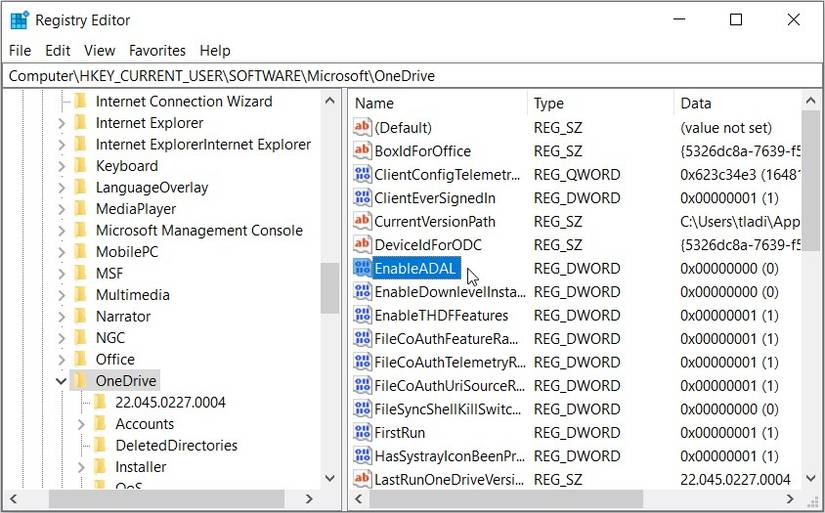This screenshot has width=825, height=513.
Task: Click the folder icon next to Accounts subkey
Action: pos(100,424)
